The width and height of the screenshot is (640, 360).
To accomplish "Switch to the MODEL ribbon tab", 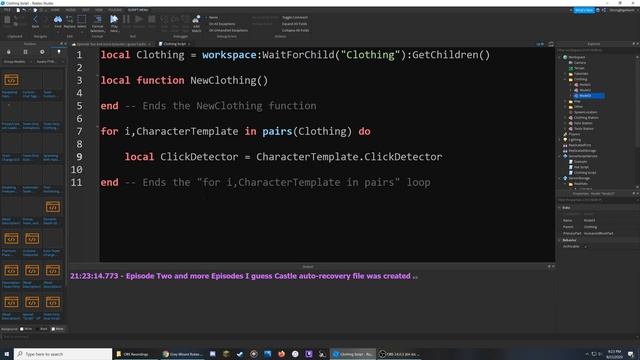I will tap(70, 10).
